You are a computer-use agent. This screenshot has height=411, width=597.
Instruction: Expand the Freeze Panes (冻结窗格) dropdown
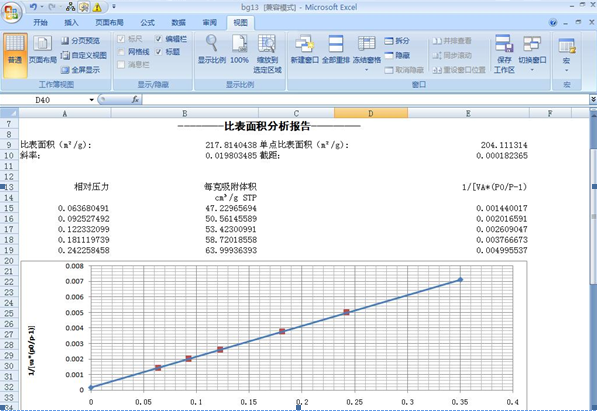coord(367,54)
